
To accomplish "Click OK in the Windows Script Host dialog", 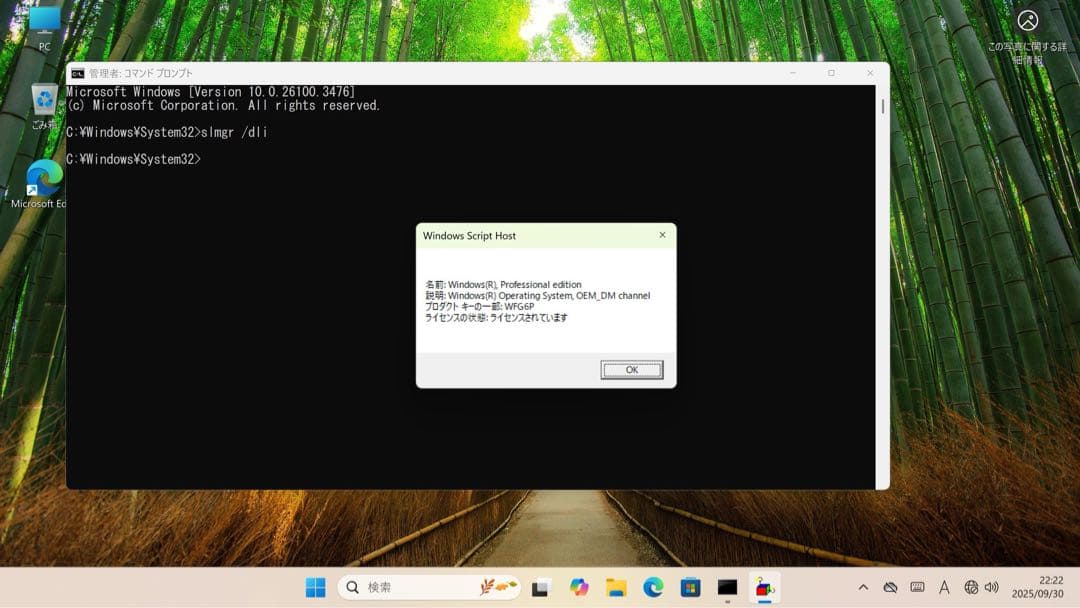I will (x=631, y=370).
